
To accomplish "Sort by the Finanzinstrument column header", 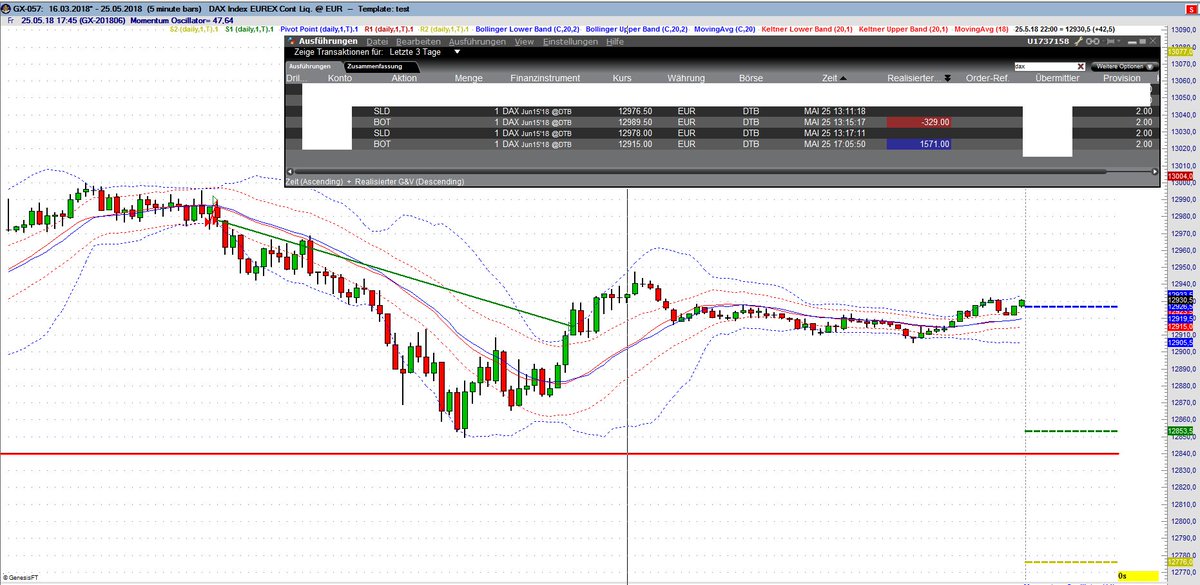I will pyautogui.click(x=545, y=78).
